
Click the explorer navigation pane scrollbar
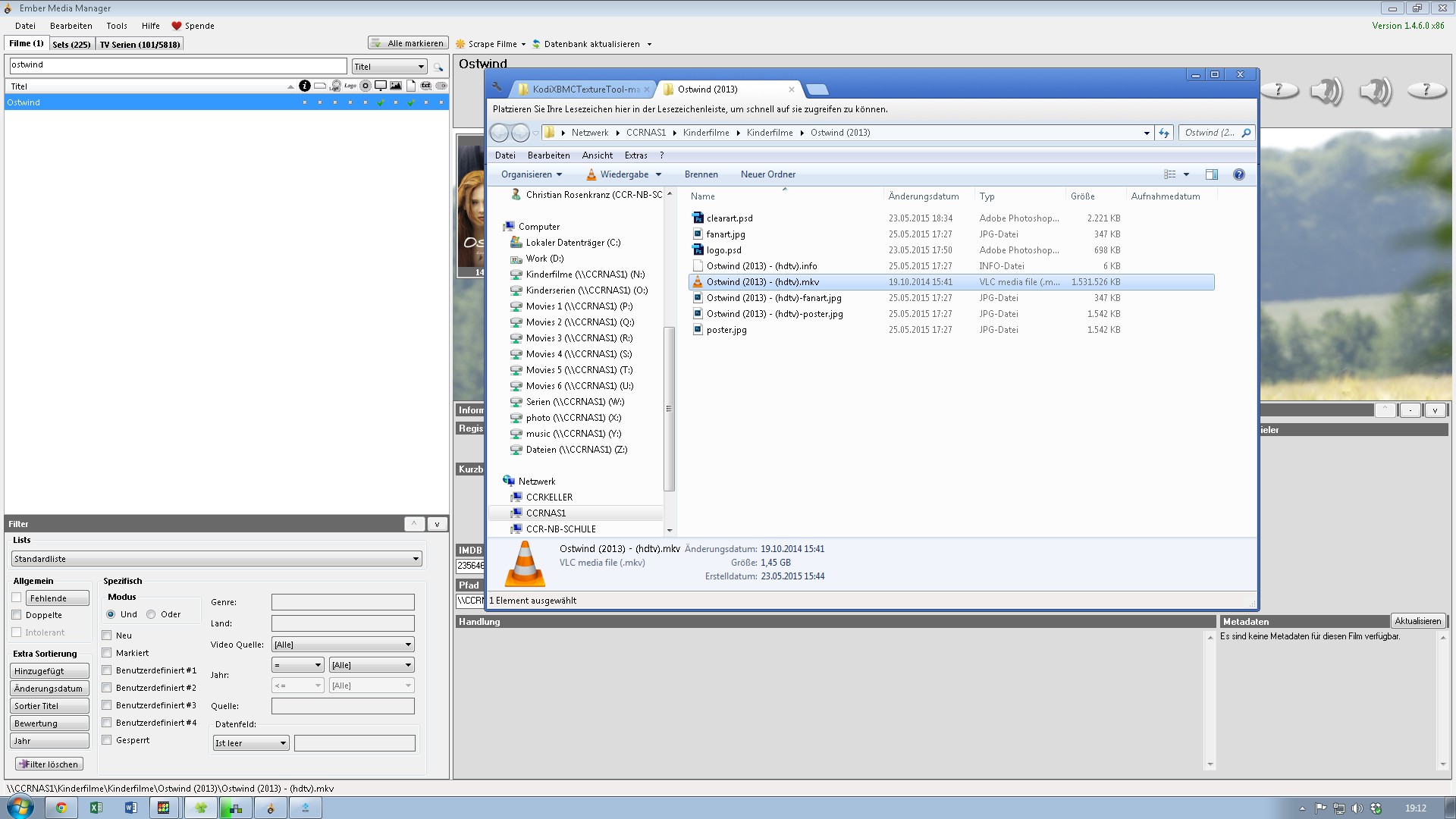(x=669, y=409)
